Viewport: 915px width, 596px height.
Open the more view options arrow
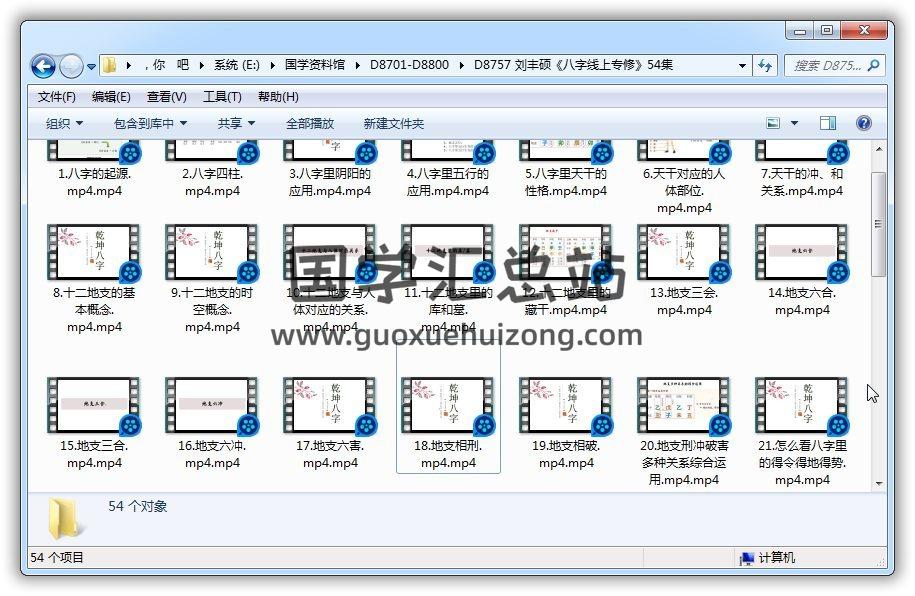(795, 123)
